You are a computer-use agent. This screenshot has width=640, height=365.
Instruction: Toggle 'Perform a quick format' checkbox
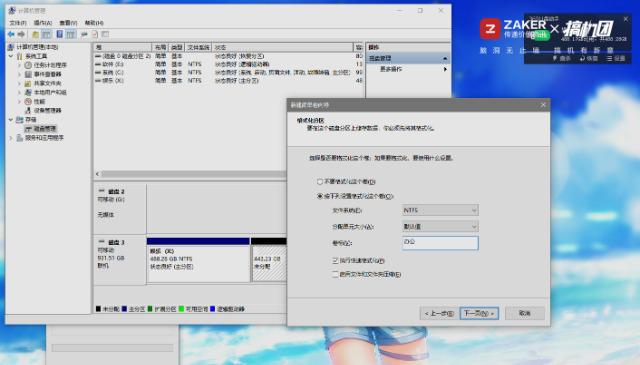pyautogui.click(x=335, y=260)
